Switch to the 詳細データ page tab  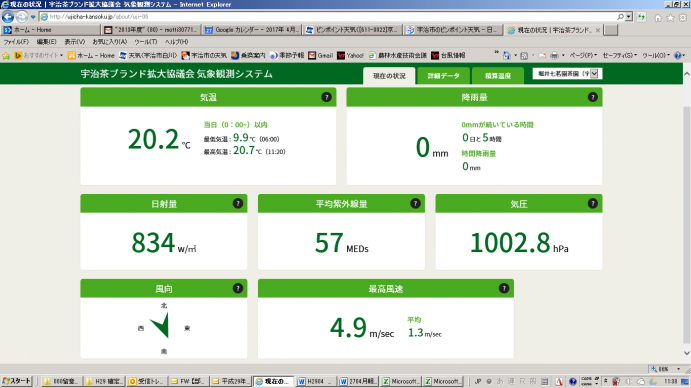pos(443,76)
